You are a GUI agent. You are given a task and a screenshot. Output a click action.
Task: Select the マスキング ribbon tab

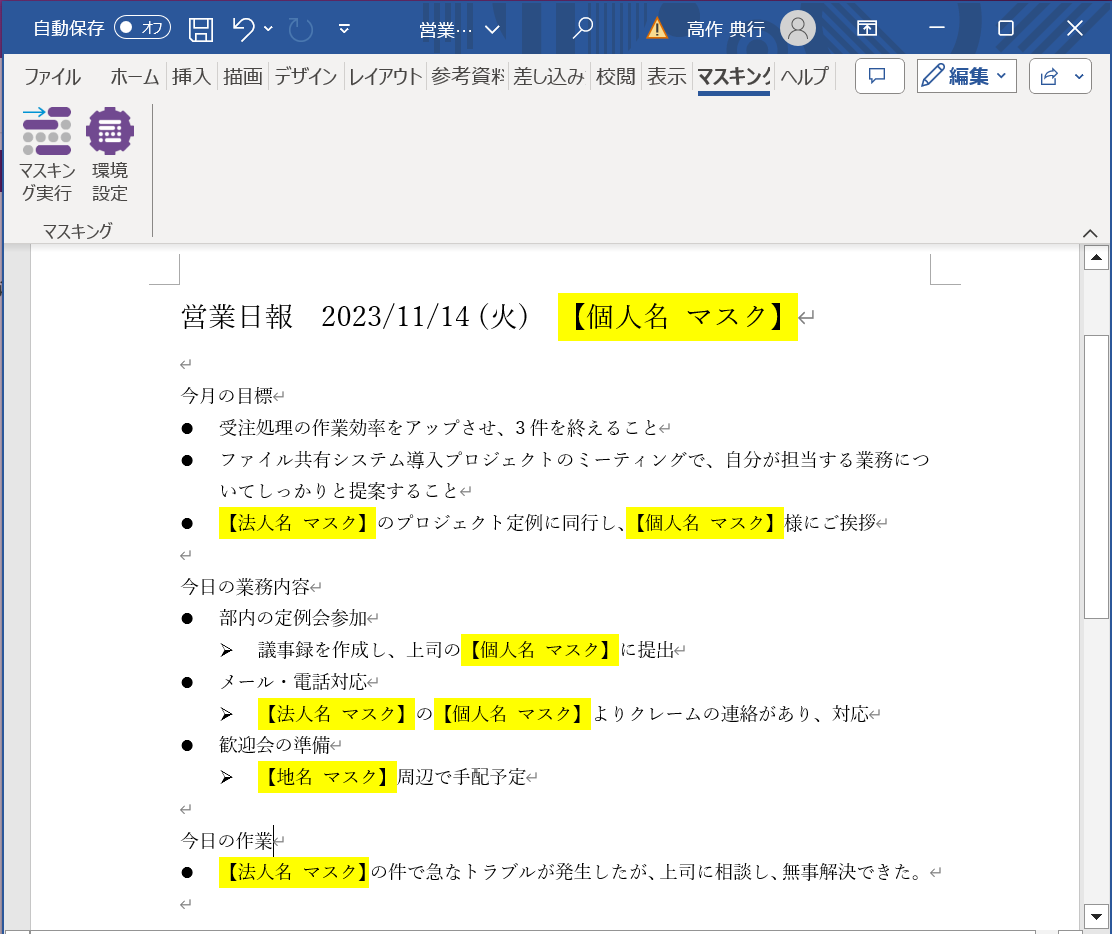(x=733, y=76)
